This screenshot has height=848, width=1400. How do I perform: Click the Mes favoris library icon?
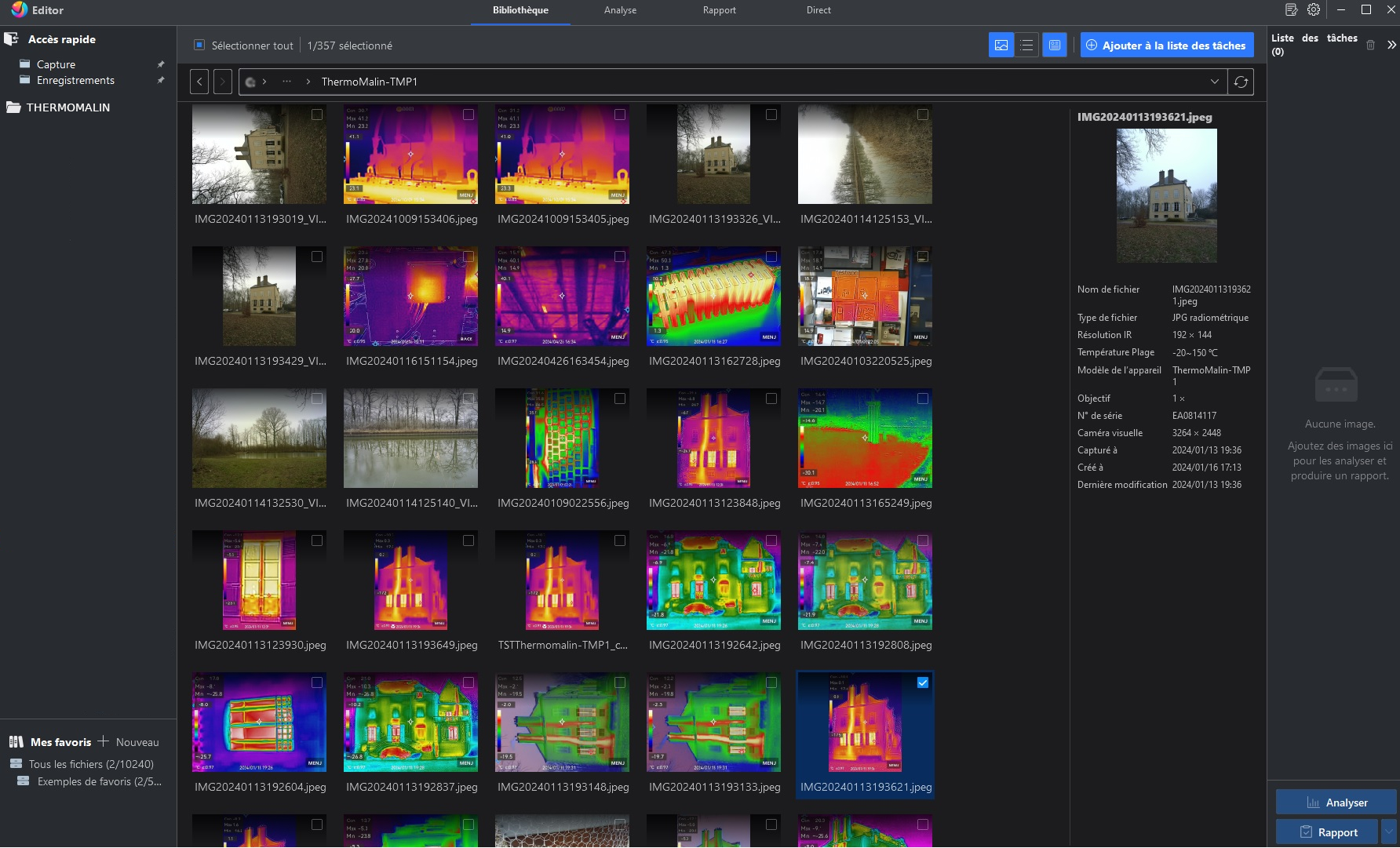(x=16, y=741)
